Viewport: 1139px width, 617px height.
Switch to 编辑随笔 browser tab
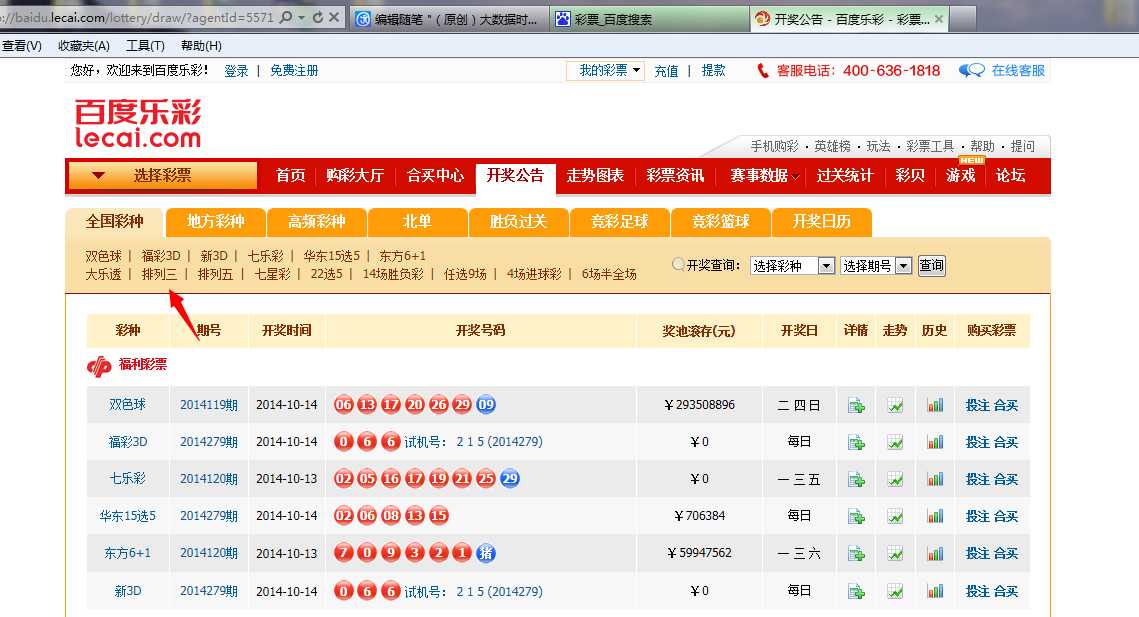pos(450,20)
